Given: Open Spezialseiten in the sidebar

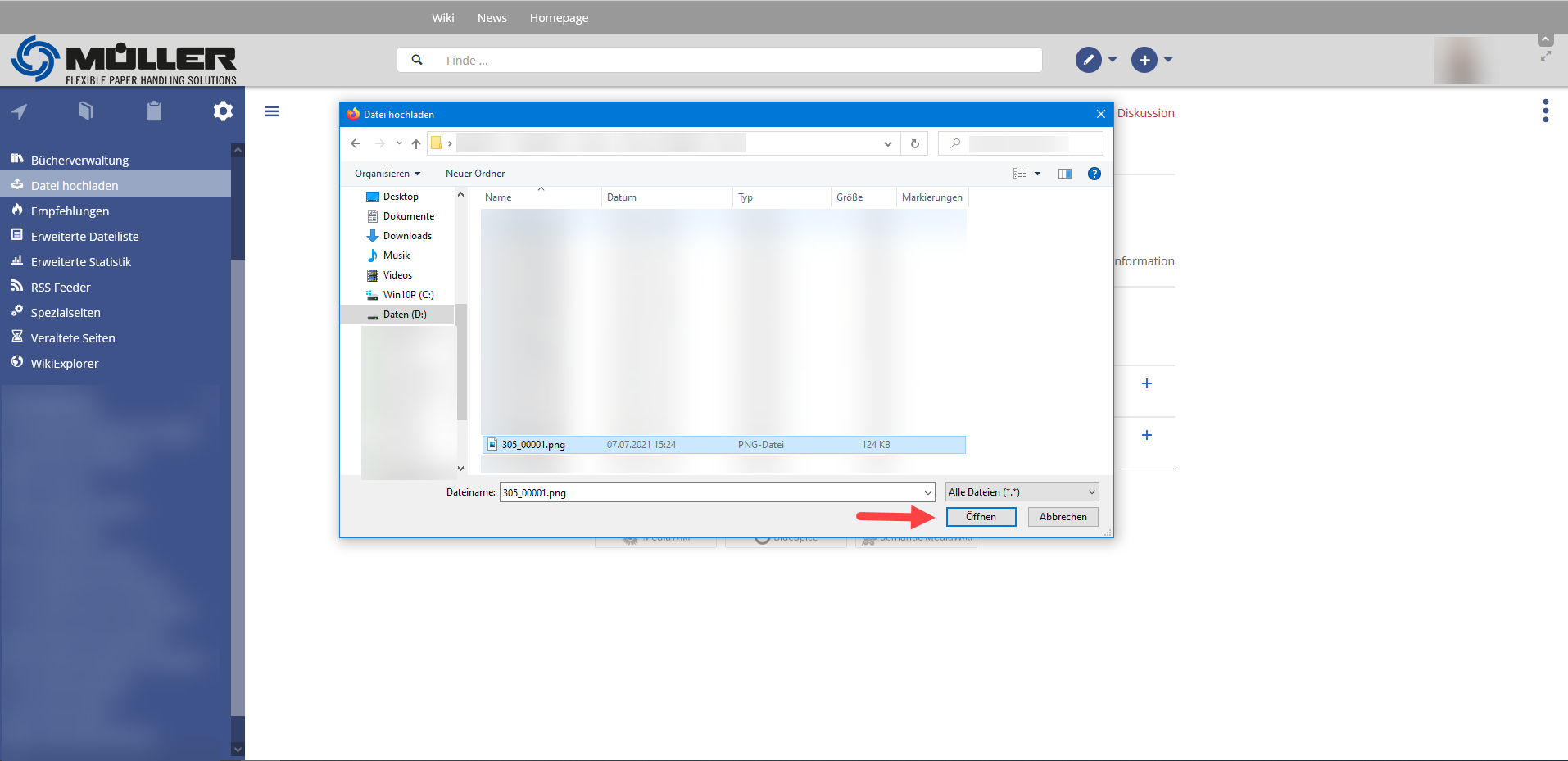Looking at the screenshot, I should 66,313.
